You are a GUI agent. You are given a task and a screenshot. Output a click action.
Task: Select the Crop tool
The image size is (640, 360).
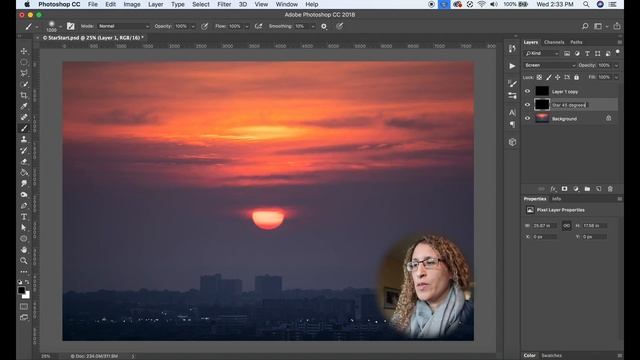24,95
